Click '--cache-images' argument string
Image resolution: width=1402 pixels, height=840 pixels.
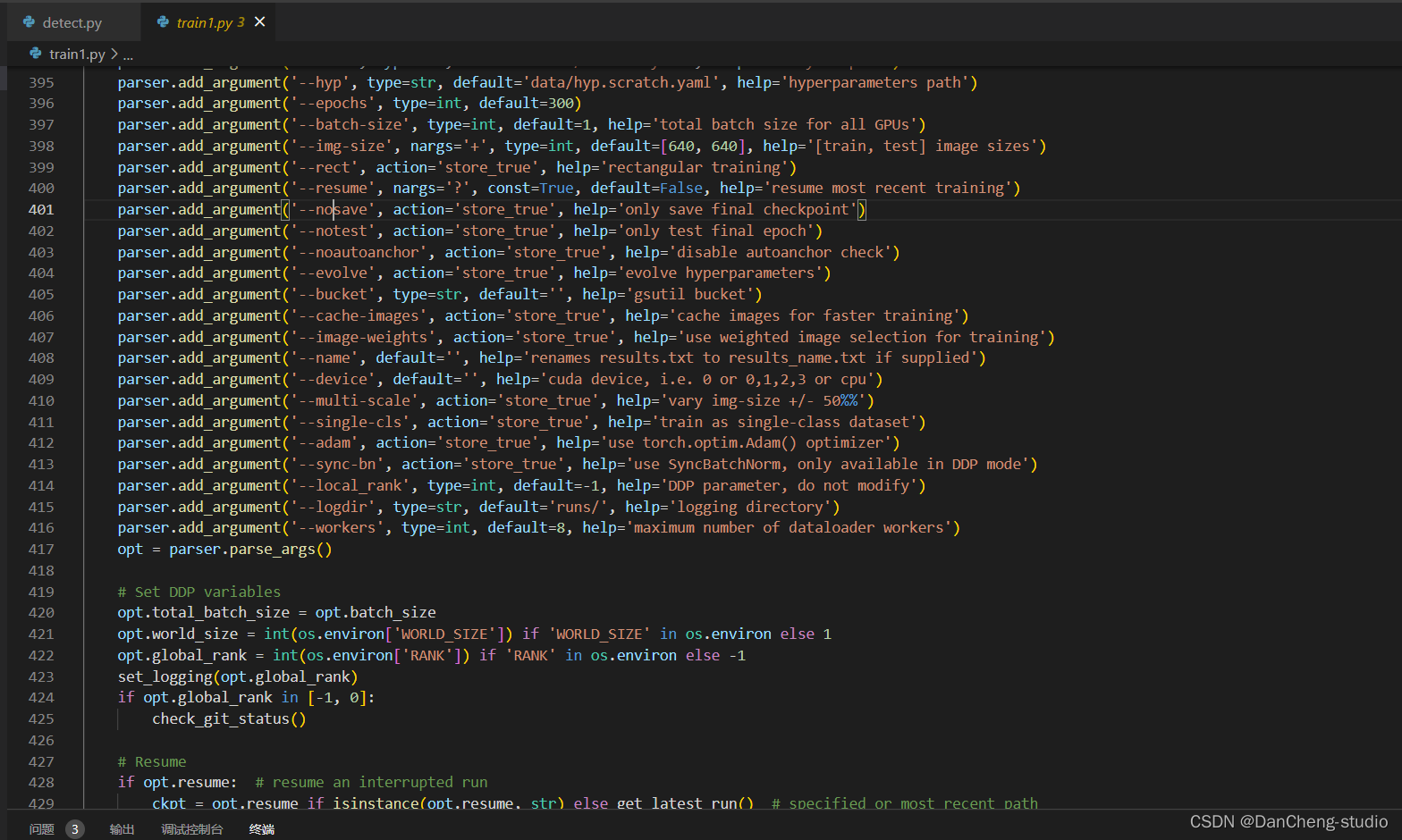pos(359,316)
